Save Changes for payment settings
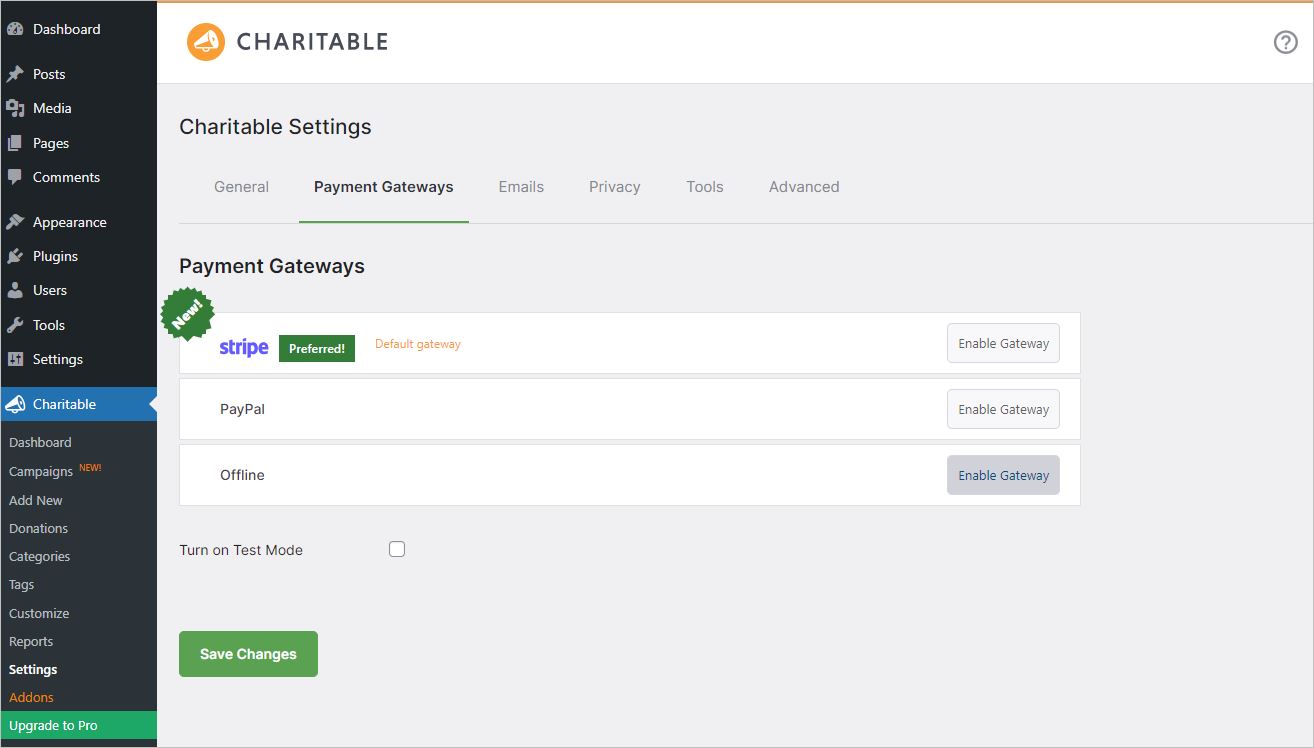This screenshot has height=748, width=1314. click(248, 653)
